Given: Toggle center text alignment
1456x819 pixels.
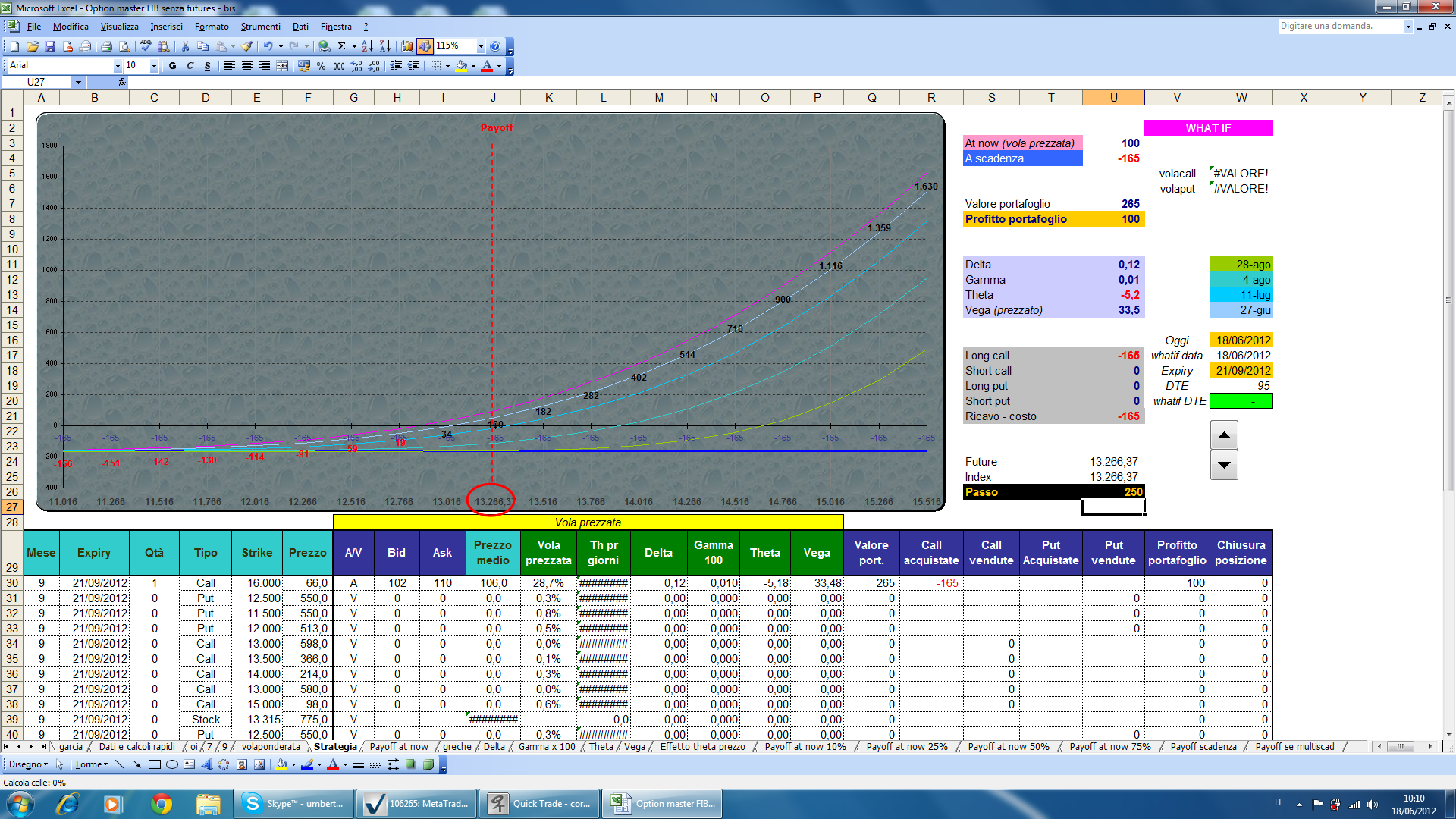Looking at the screenshot, I should click(246, 66).
